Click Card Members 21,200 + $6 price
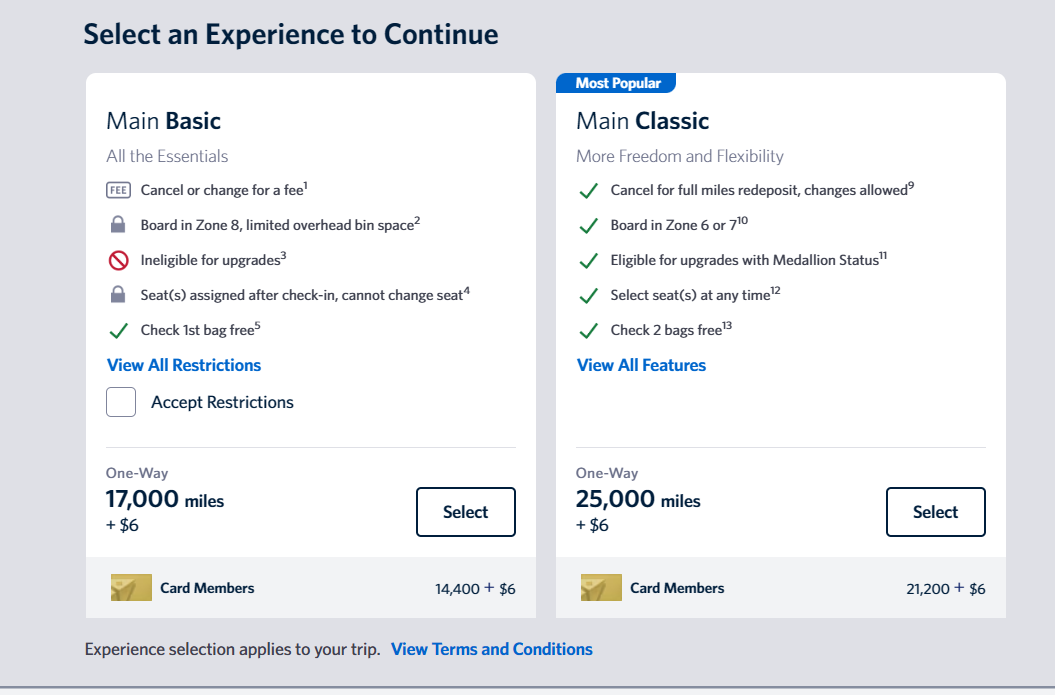 click(x=945, y=589)
